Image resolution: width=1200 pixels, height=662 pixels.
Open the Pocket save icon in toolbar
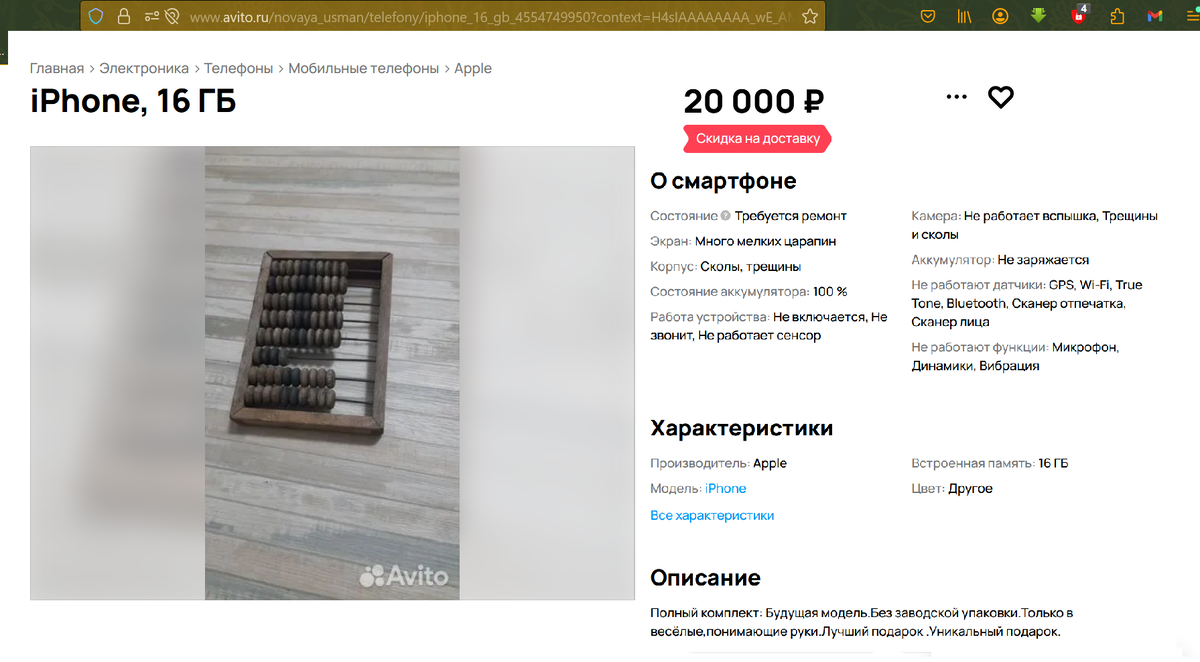pos(928,16)
